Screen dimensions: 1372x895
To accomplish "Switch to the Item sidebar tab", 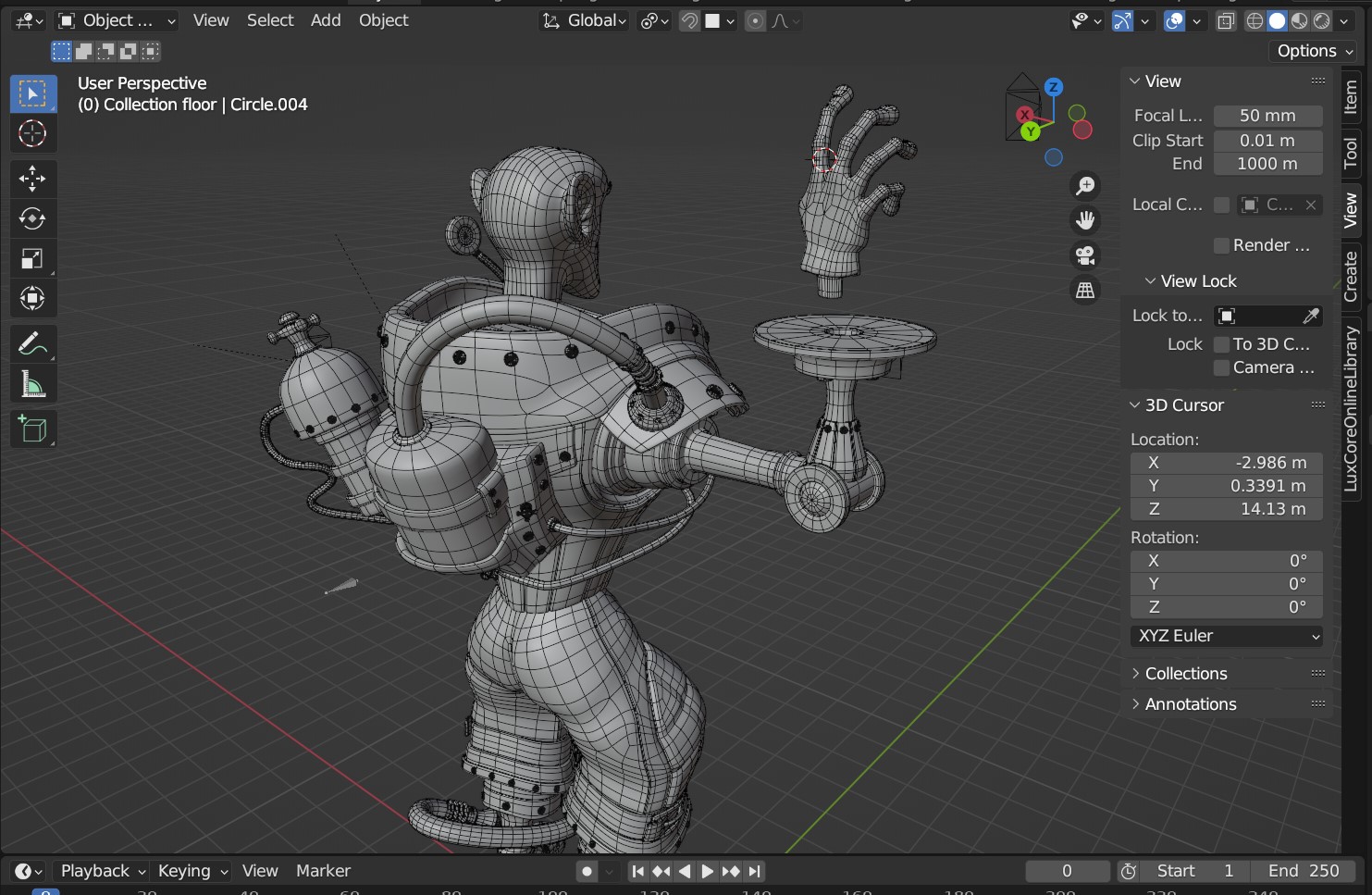I will [1351, 96].
